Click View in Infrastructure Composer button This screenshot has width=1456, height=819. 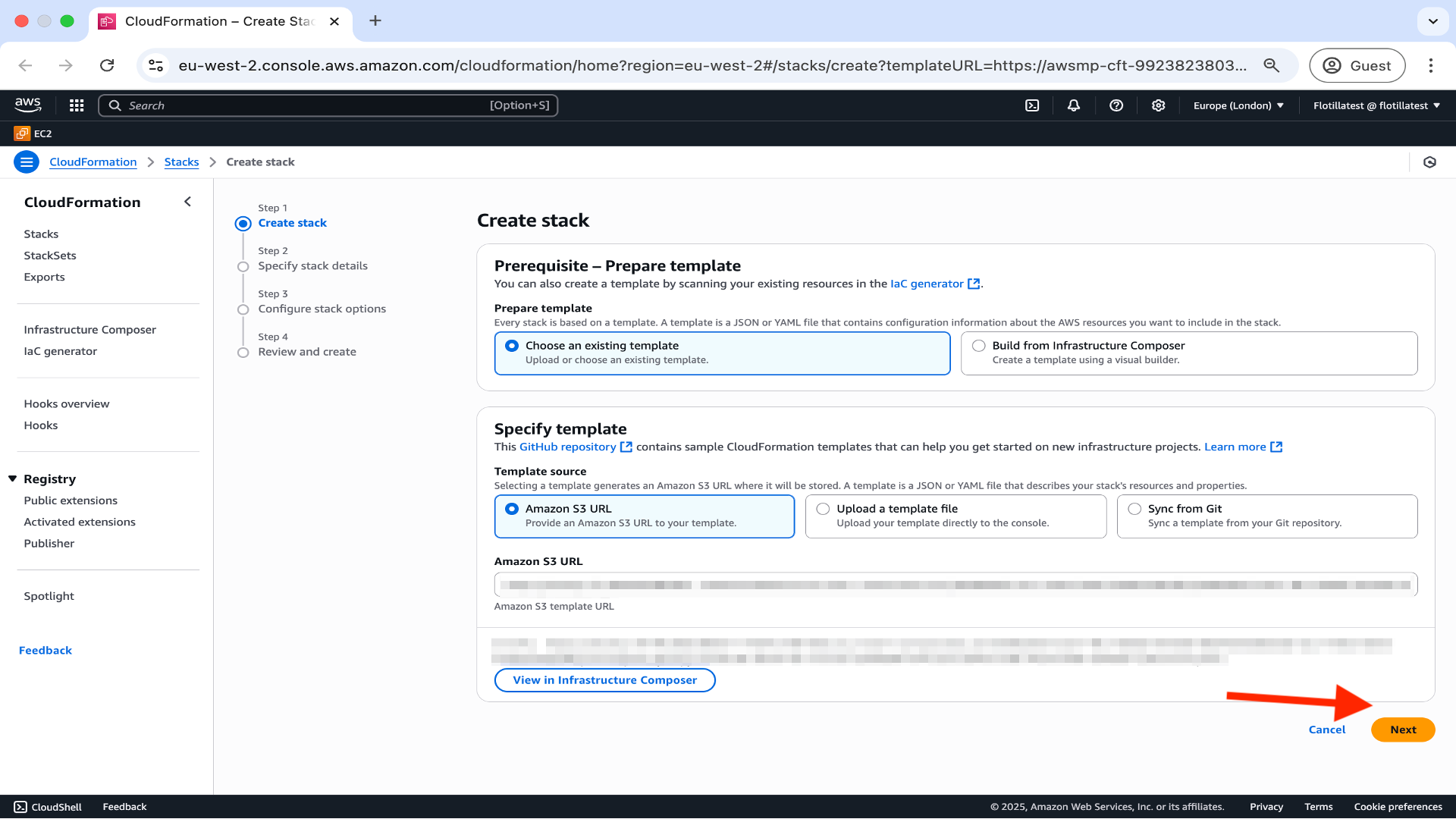pyautogui.click(x=604, y=680)
